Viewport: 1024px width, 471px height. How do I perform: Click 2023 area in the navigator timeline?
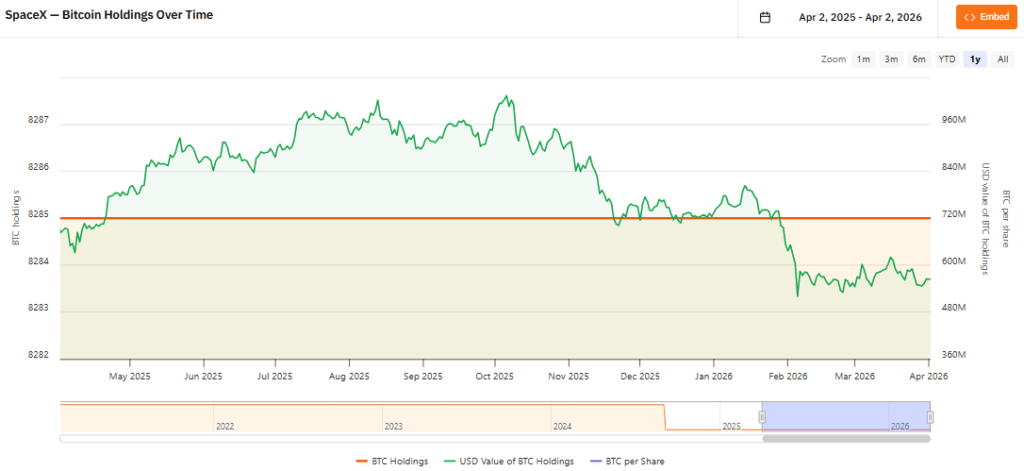[x=393, y=417]
